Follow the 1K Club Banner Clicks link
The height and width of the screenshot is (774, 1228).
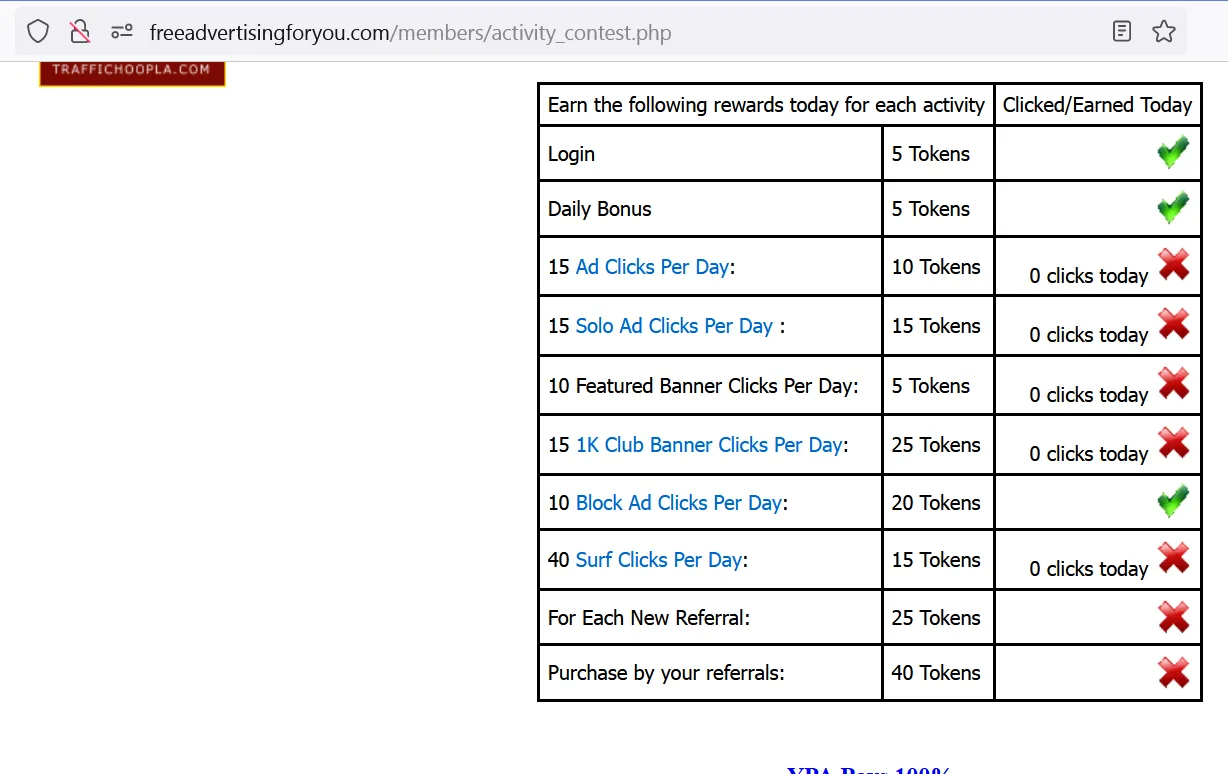709,445
